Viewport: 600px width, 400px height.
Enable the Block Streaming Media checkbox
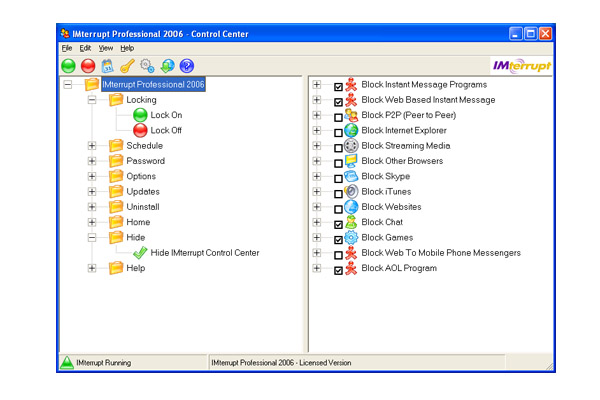[338, 148]
